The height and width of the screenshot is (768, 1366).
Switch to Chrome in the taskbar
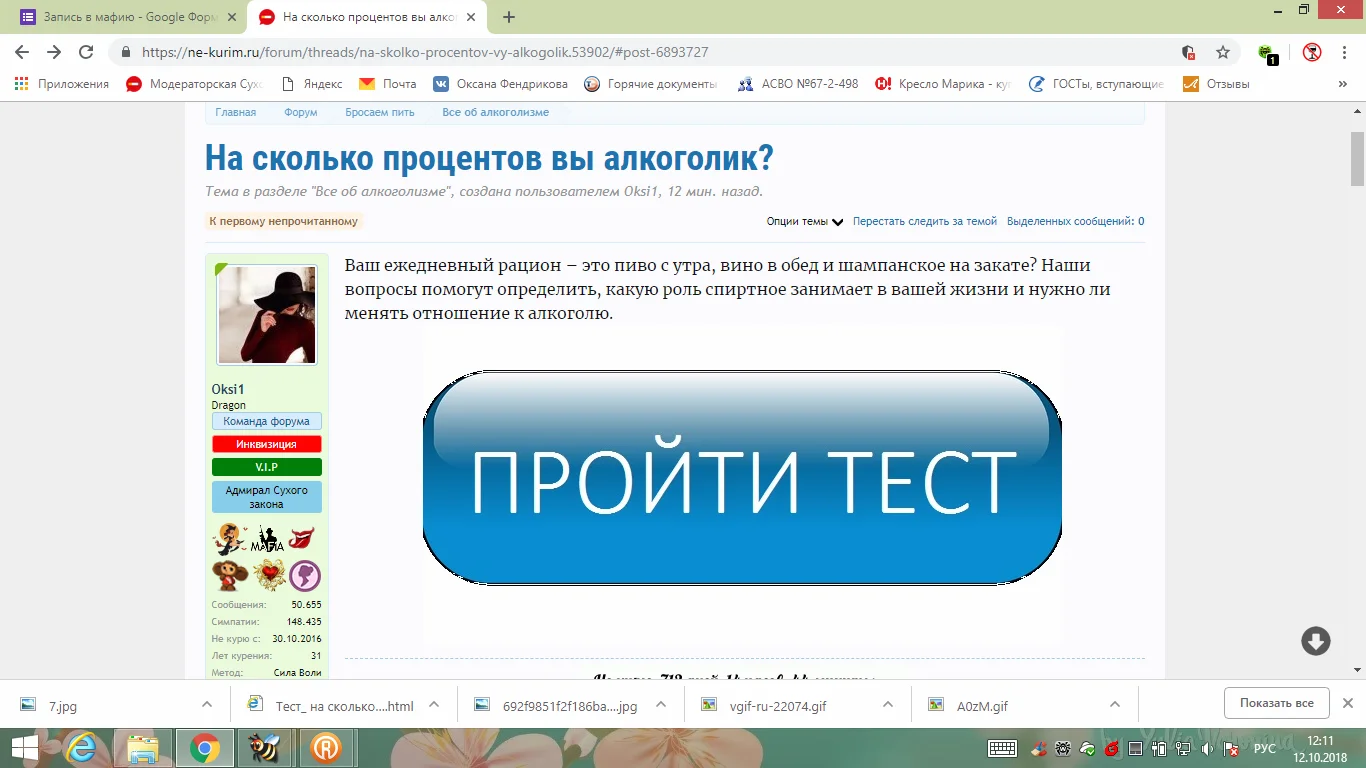point(205,748)
